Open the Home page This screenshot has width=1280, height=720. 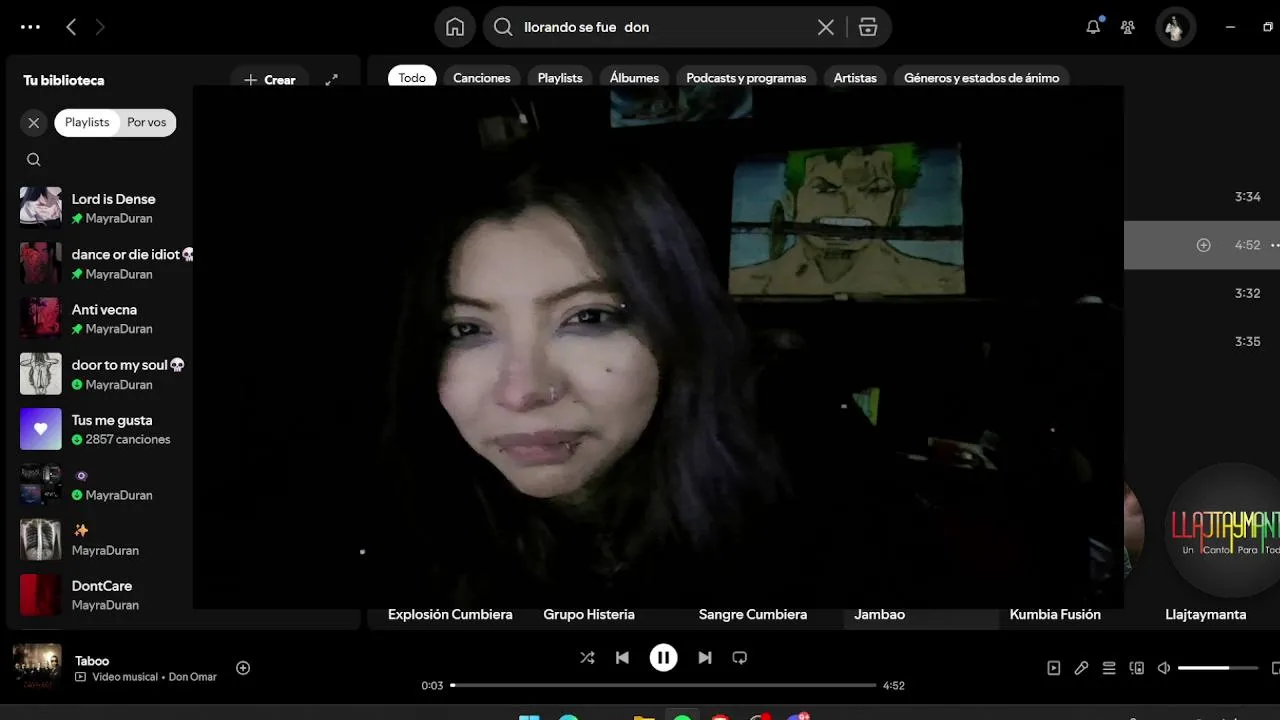[x=455, y=27]
